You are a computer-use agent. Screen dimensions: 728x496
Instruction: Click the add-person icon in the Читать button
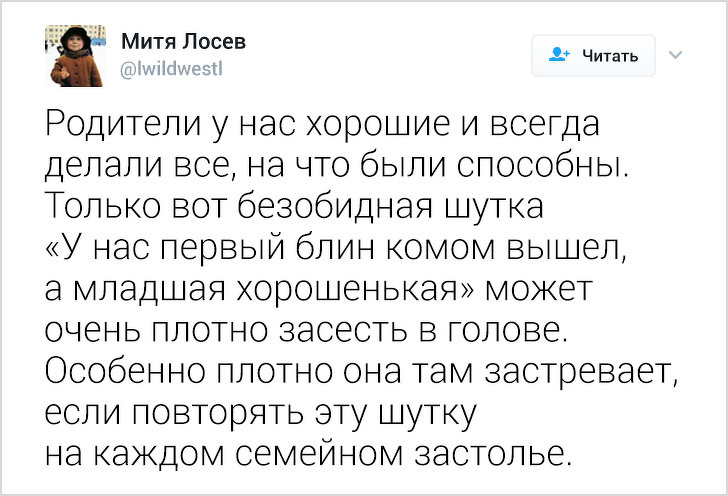(x=559, y=55)
